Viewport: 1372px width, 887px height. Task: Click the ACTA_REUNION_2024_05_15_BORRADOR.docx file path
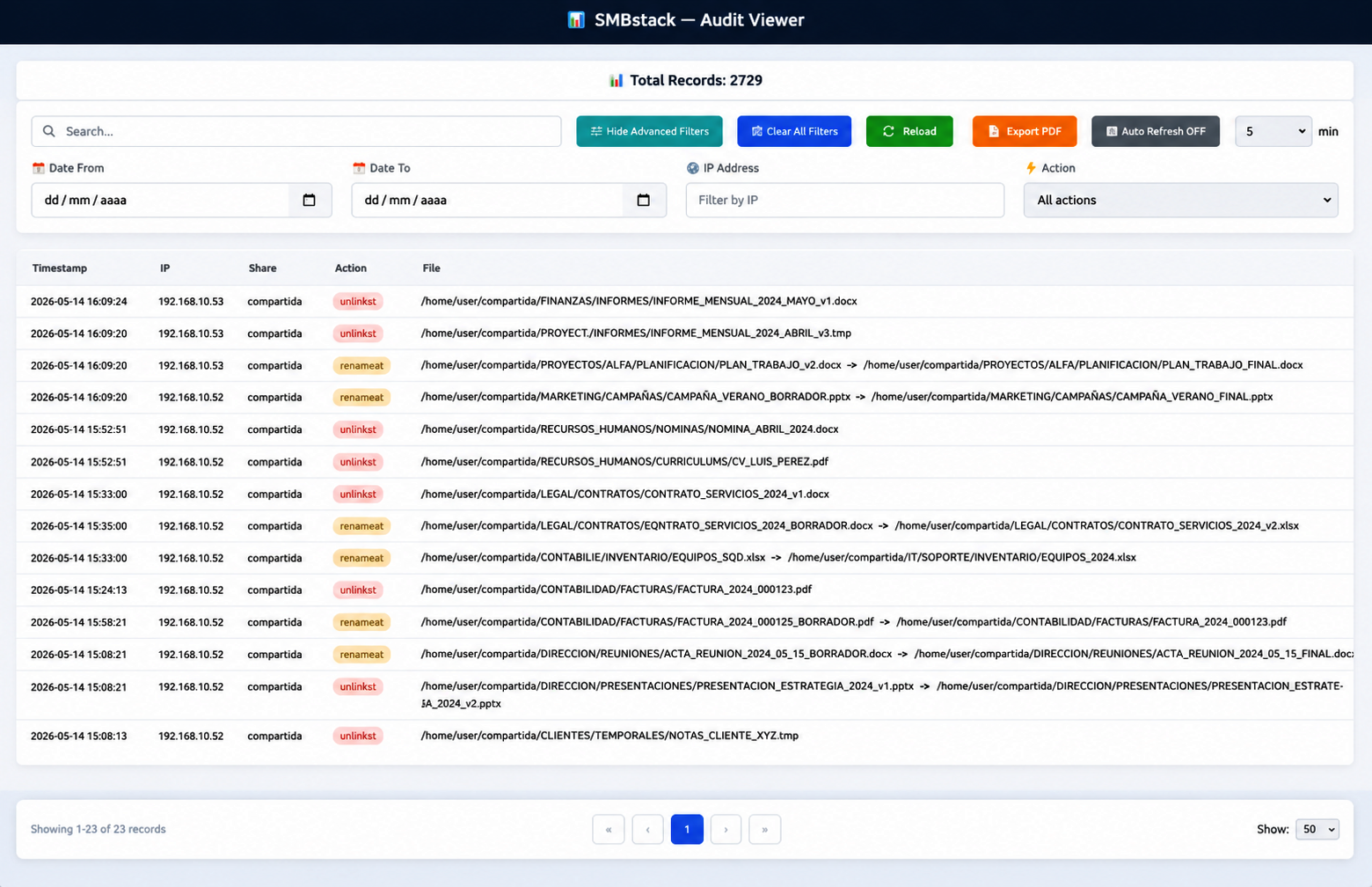tap(656, 654)
